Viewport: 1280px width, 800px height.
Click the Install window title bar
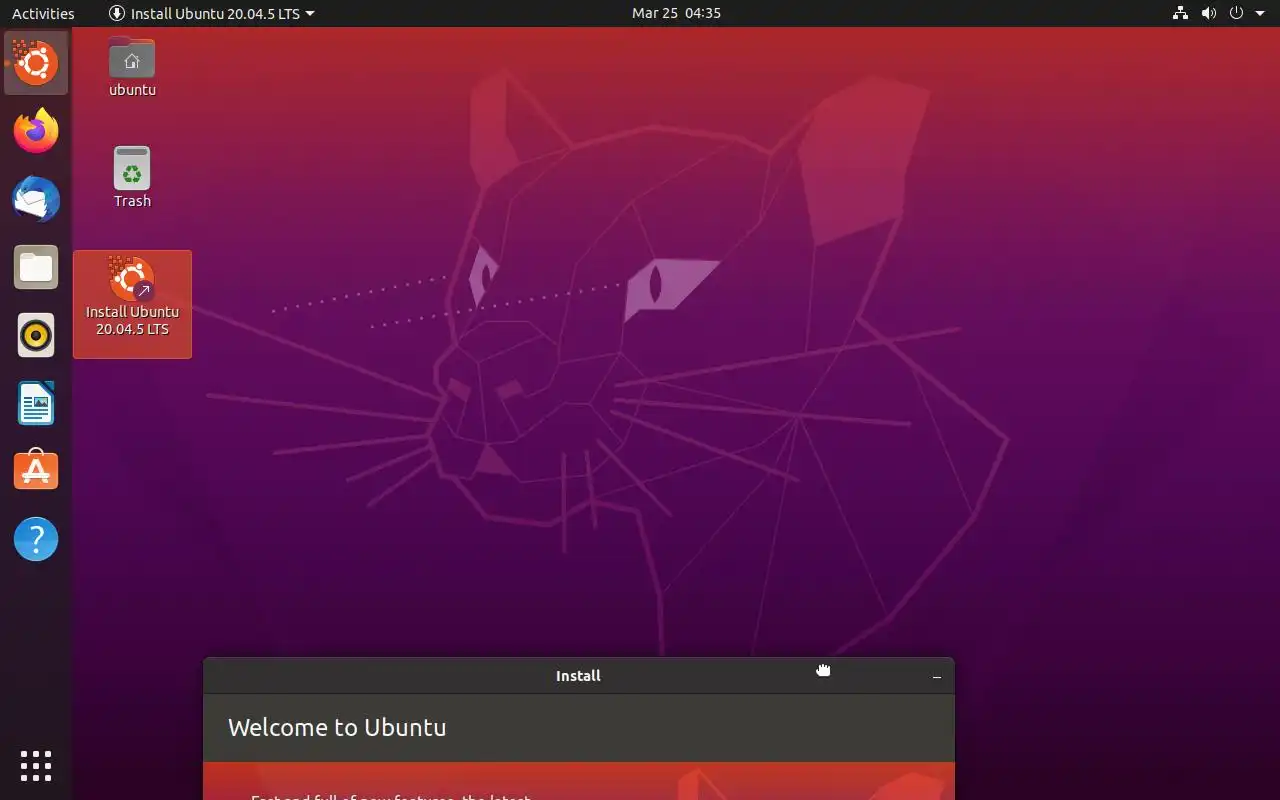(x=579, y=676)
